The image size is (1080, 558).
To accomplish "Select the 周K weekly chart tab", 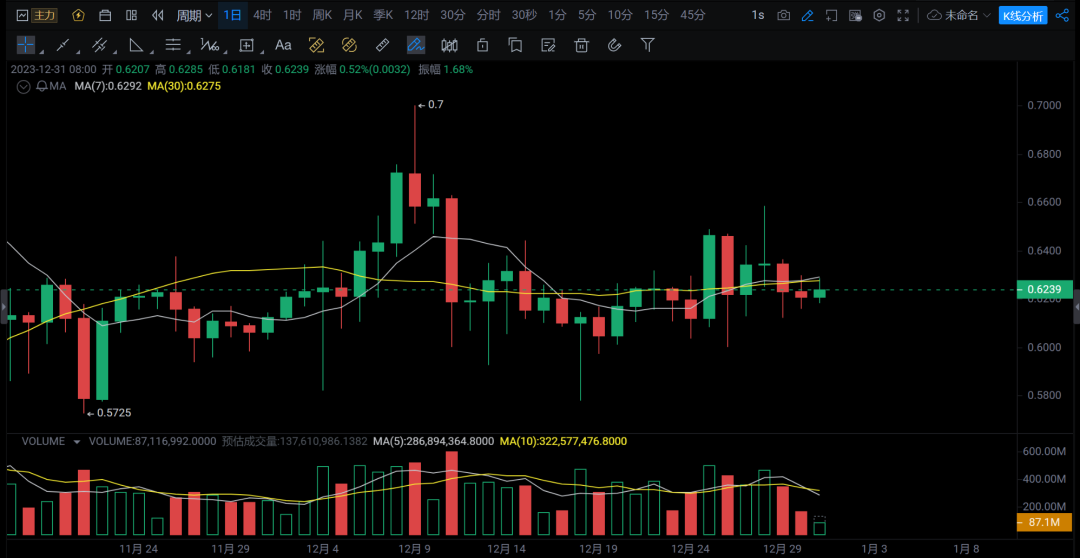I will click(322, 15).
